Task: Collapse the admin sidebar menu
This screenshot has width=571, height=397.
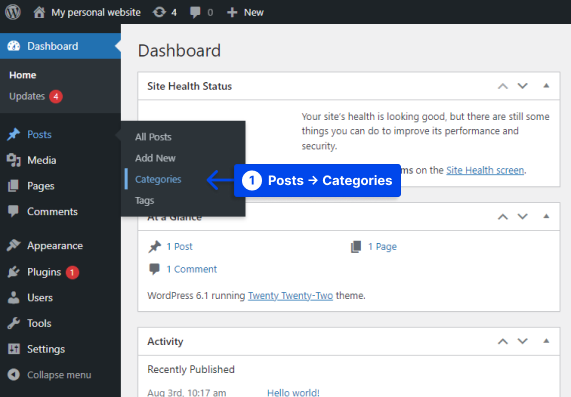Action: pyautogui.click(x=60, y=375)
